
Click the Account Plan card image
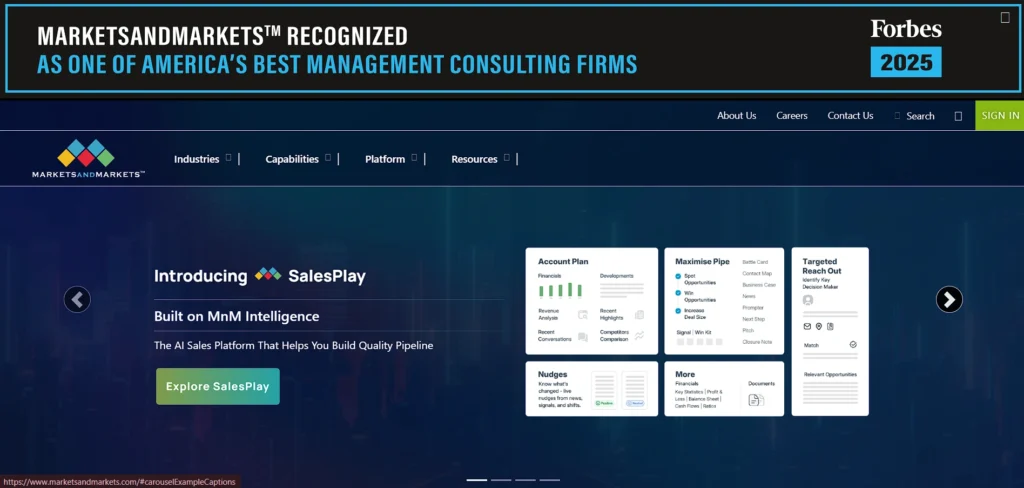click(x=591, y=301)
